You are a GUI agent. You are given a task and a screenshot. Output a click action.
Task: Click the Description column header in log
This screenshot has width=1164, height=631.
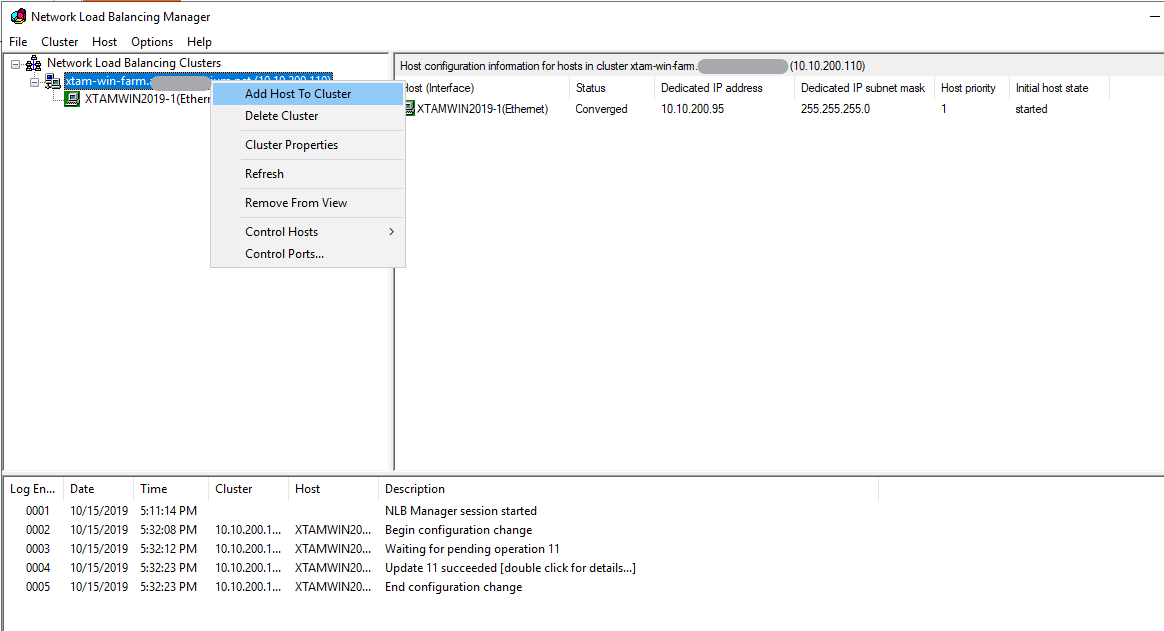coord(415,489)
